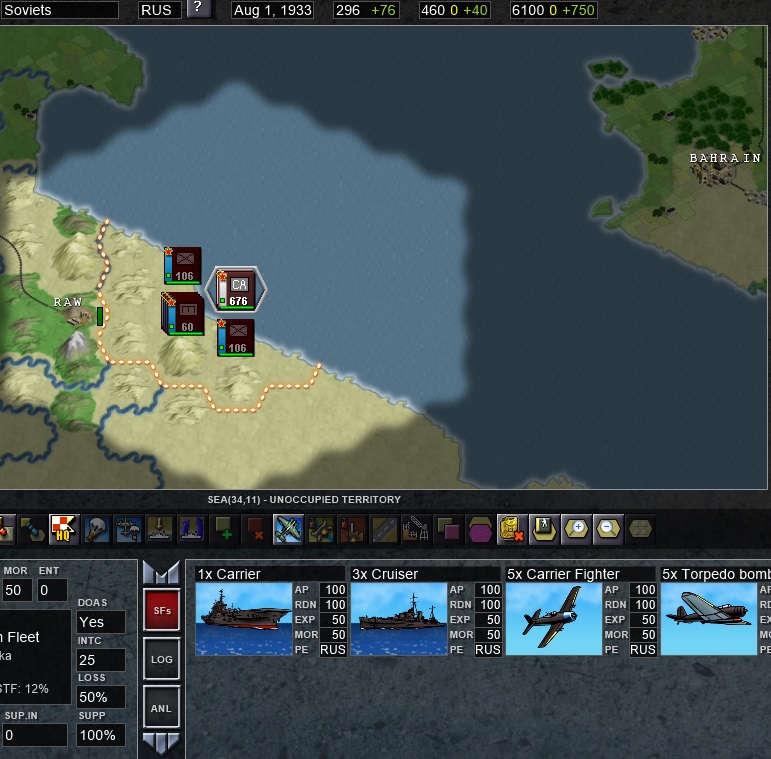
Task: Click the hex exit door icon
Action: coord(544,529)
